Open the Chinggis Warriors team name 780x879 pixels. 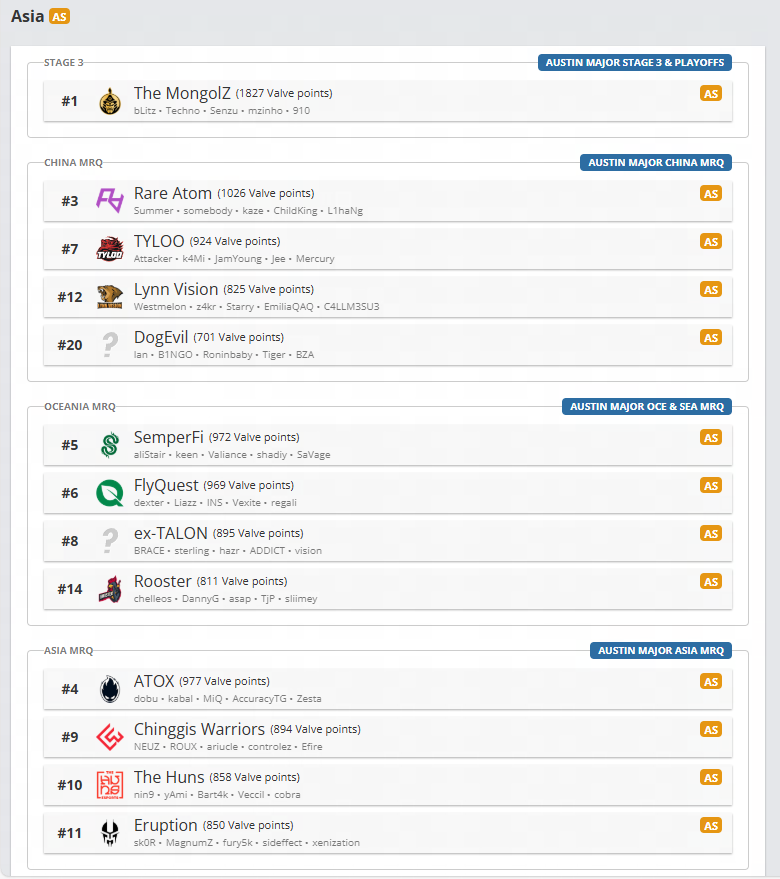tap(199, 729)
